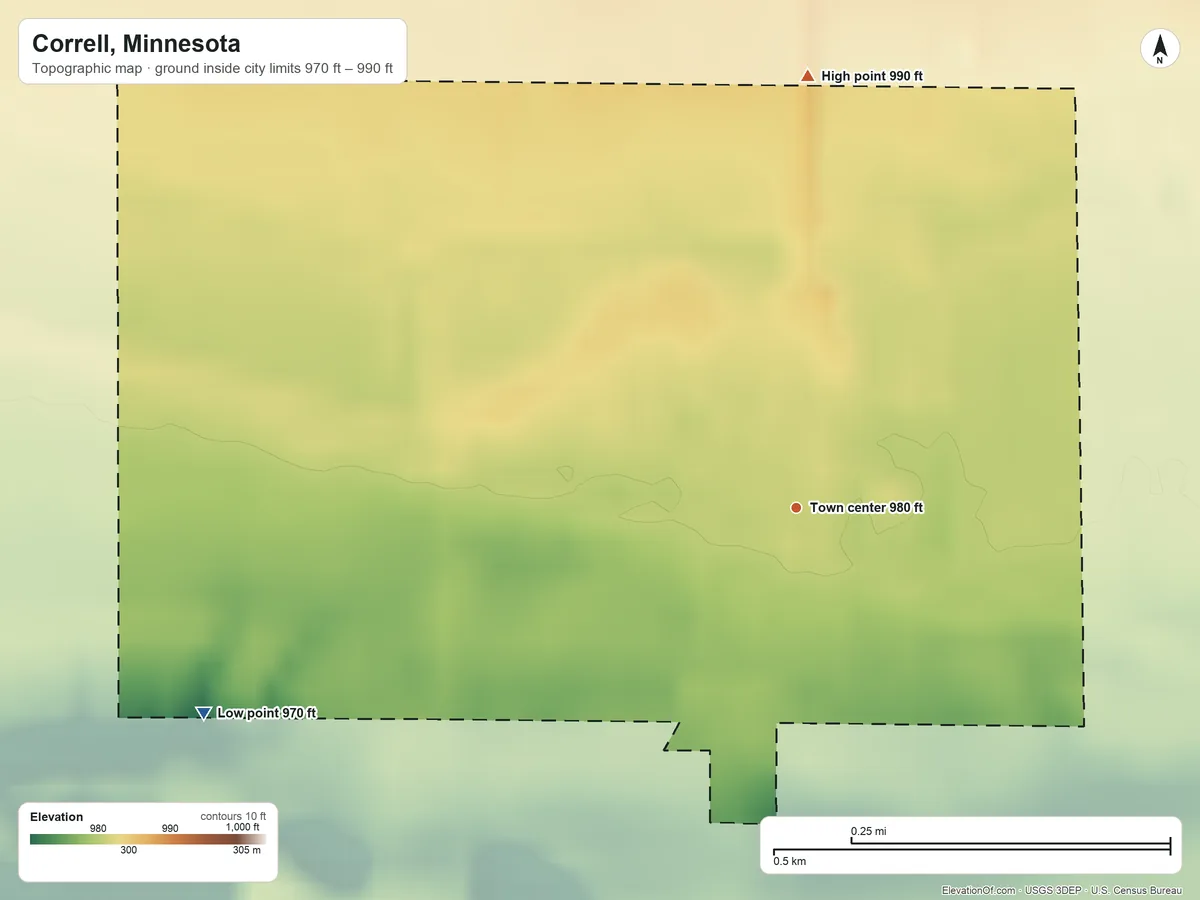Click the "300" meter legend tick label
1200x900 pixels.
(x=129, y=850)
